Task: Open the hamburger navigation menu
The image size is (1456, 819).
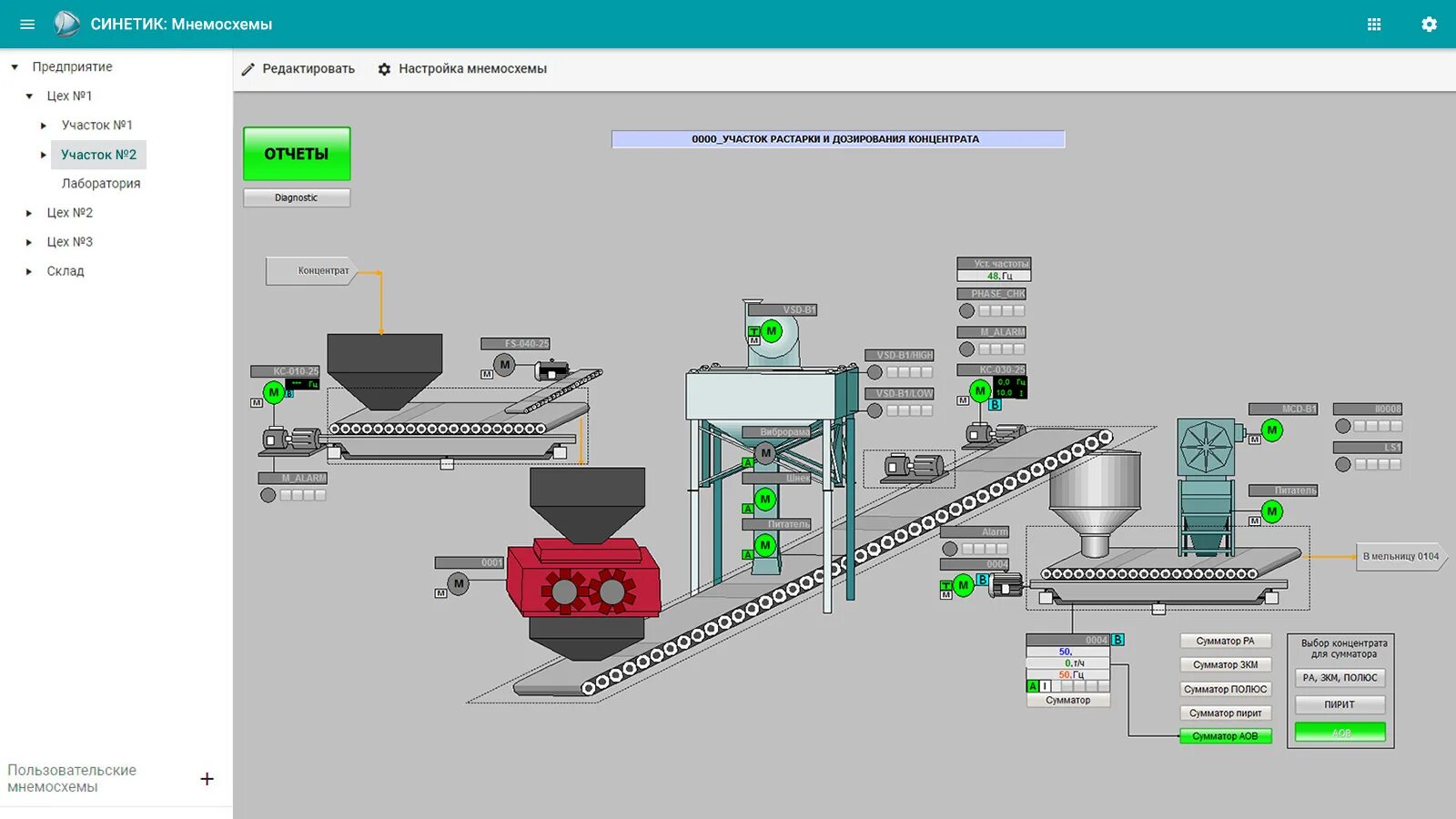Action: tap(27, 25)
